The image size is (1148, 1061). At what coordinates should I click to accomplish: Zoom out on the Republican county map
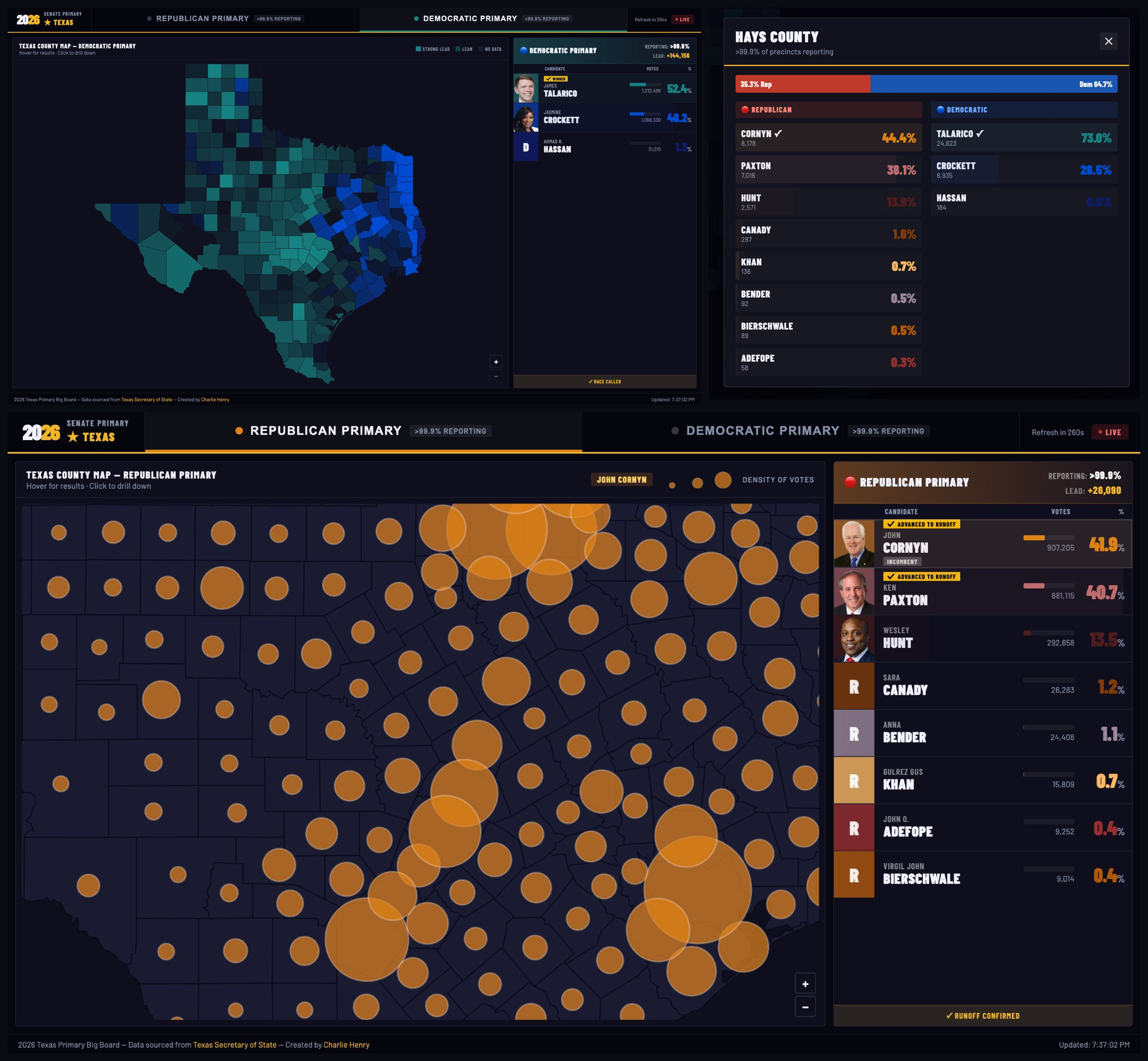pyautogui.click(x=805, y=1006)
